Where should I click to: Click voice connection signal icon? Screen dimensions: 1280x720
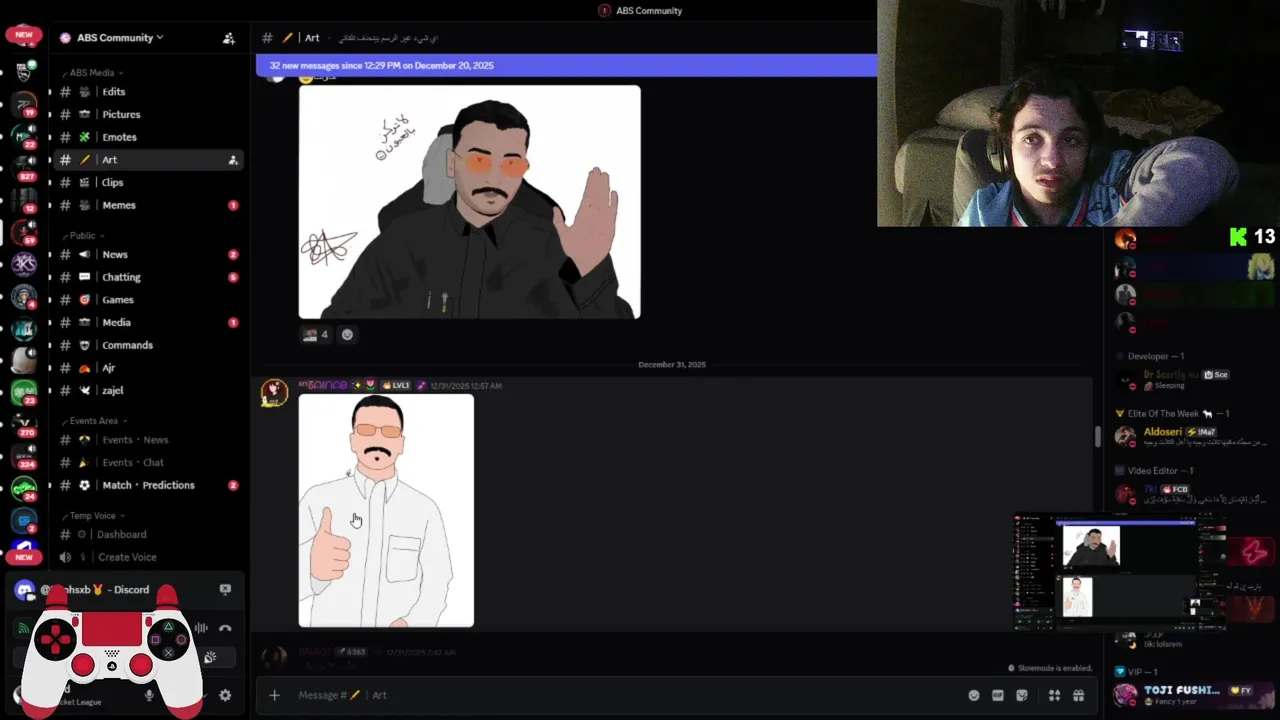(23, 628)
